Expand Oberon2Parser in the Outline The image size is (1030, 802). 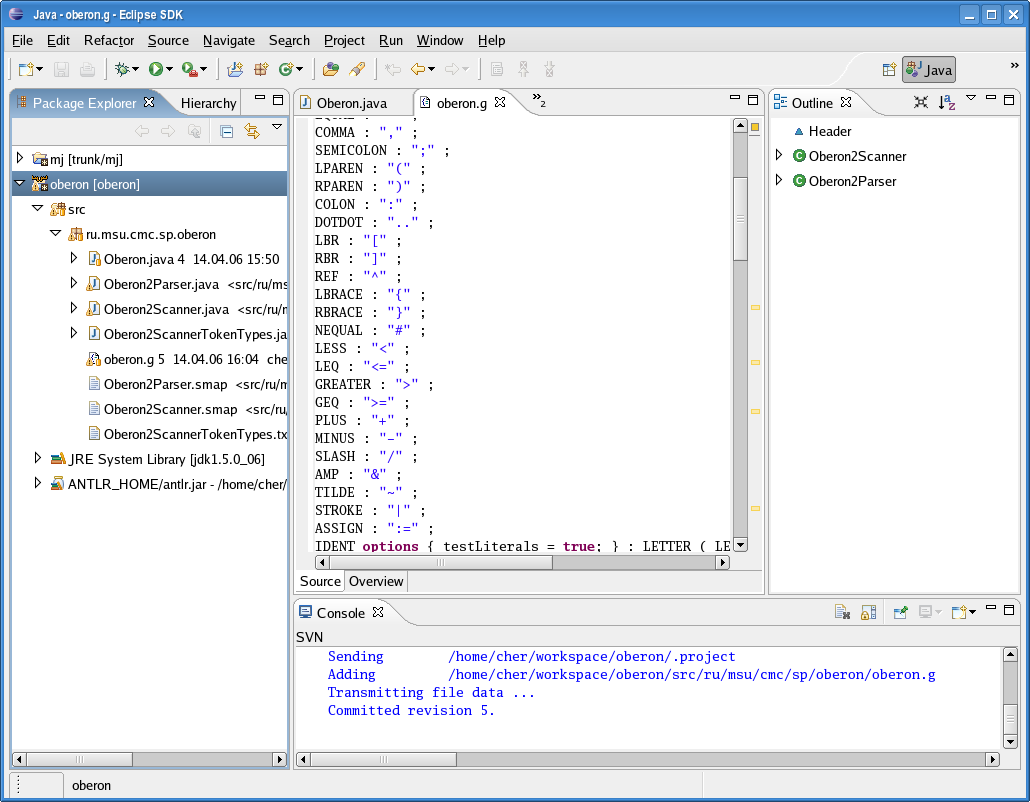[779, 180]
